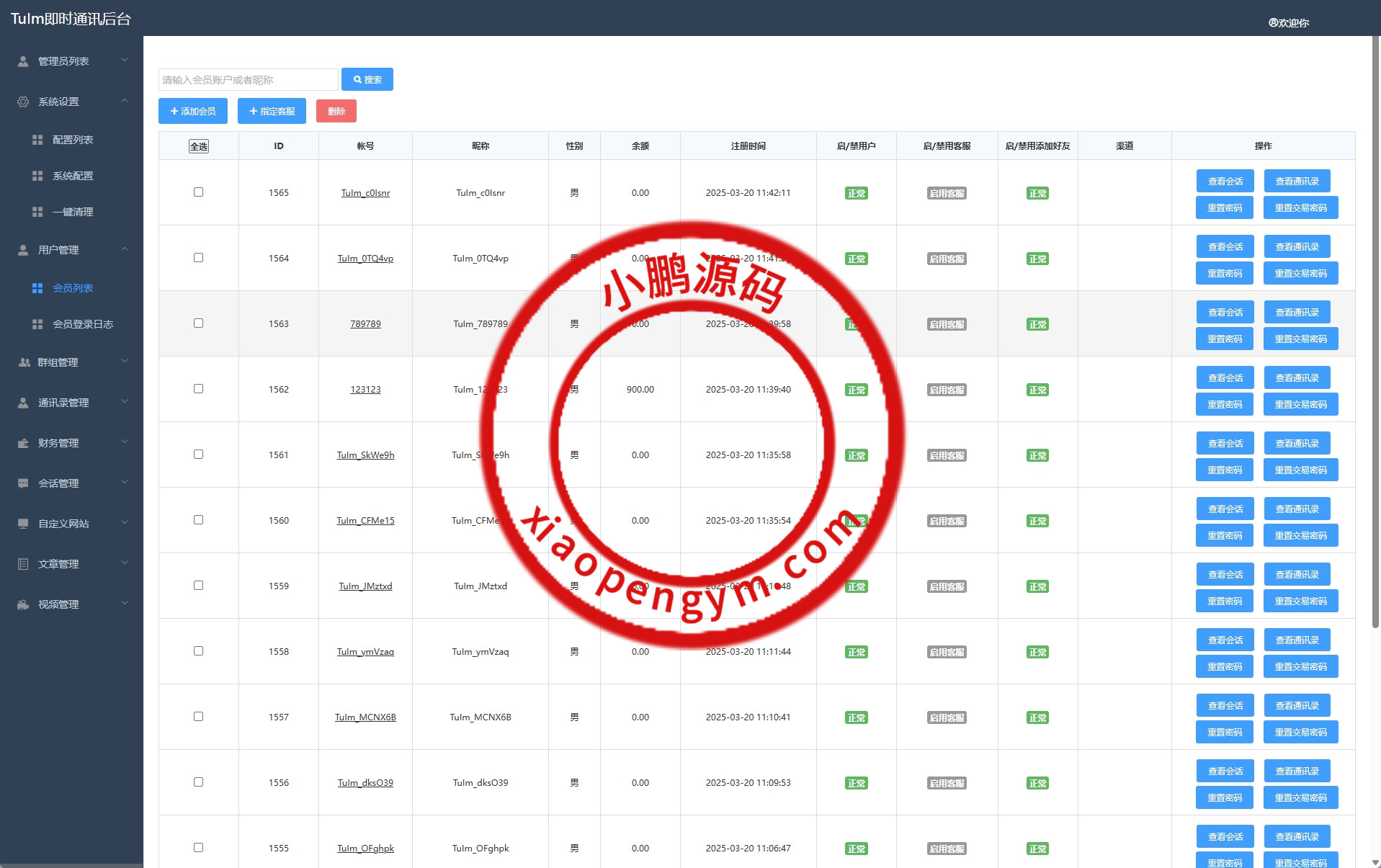
Task: Click the 群组管理 group icon
Action: [x=24, y=362]
